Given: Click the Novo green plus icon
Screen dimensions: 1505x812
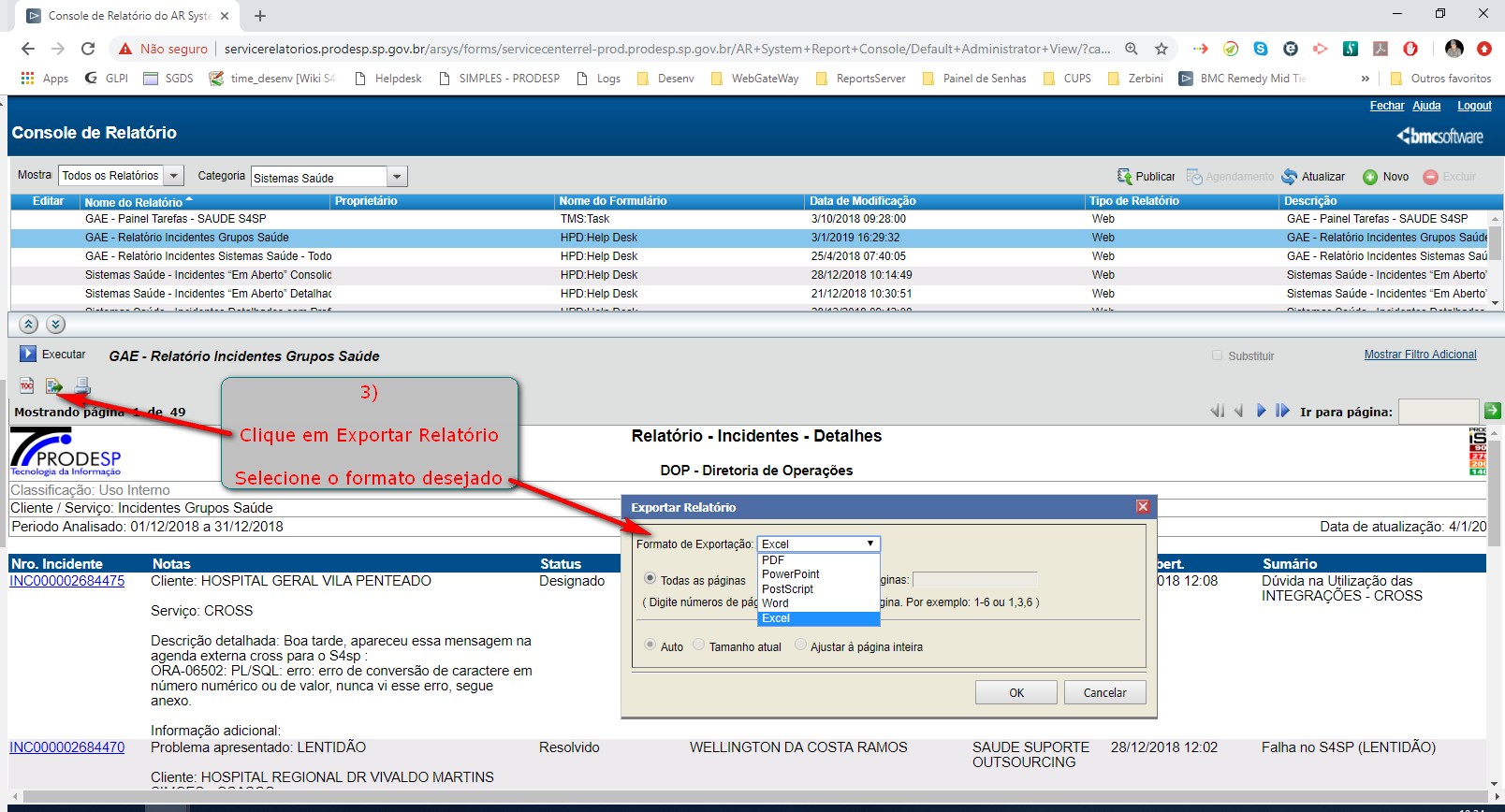Looking at the screenshot, I should click(x=1370, y=177).
